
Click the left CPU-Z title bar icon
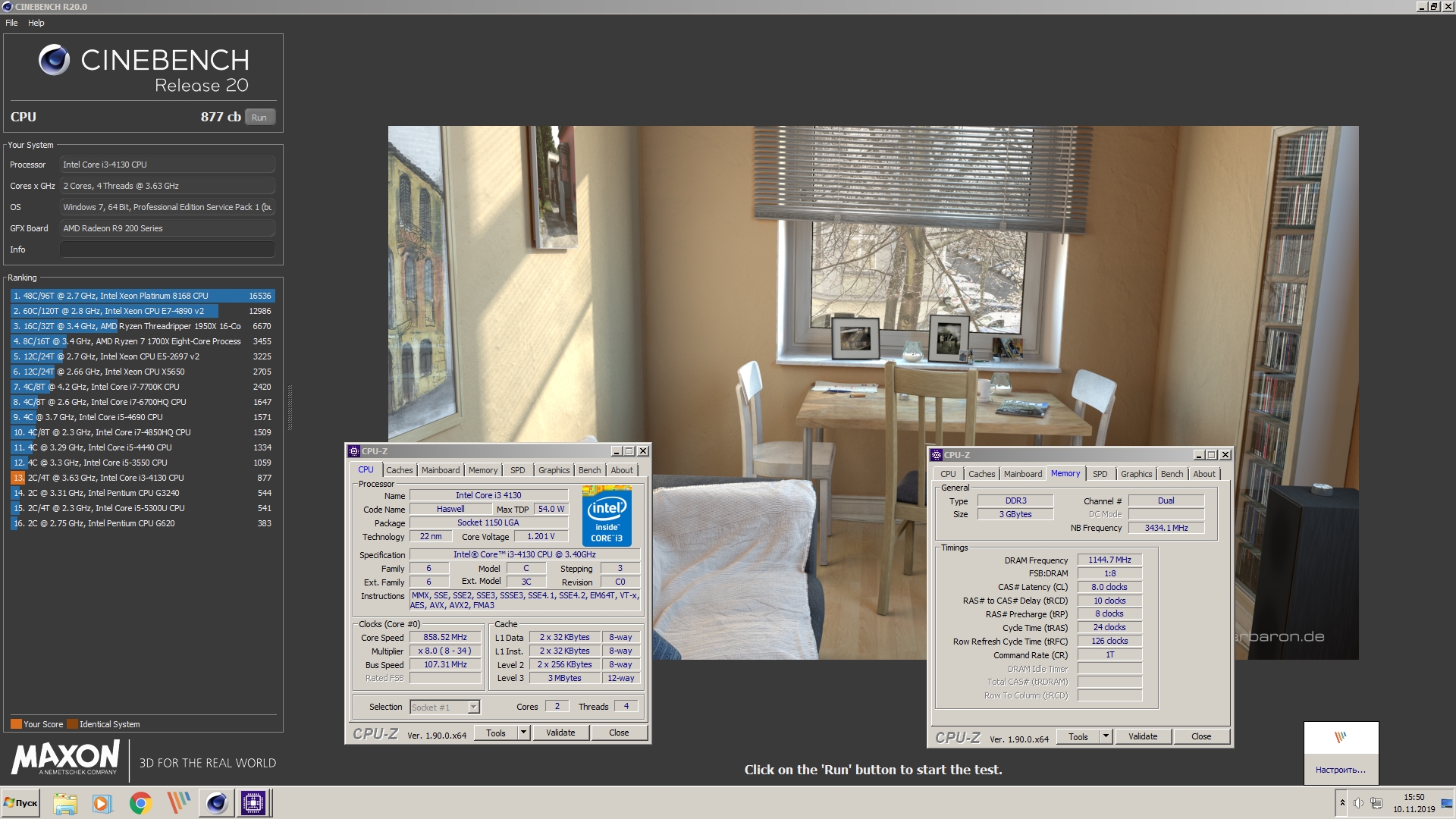tap(354, 451)
